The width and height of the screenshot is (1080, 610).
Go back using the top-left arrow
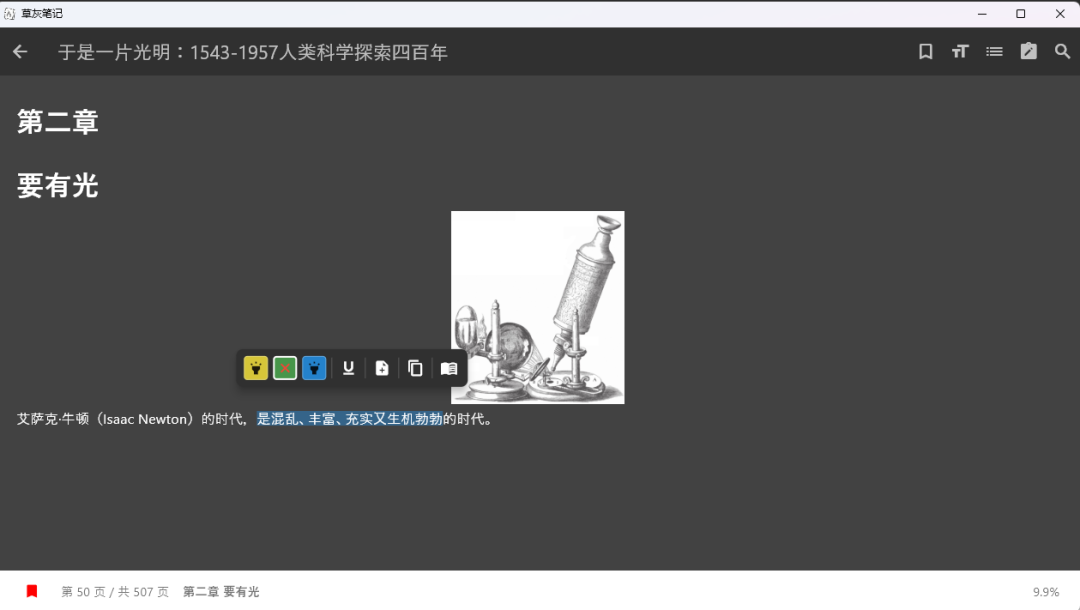pos(20,52)
